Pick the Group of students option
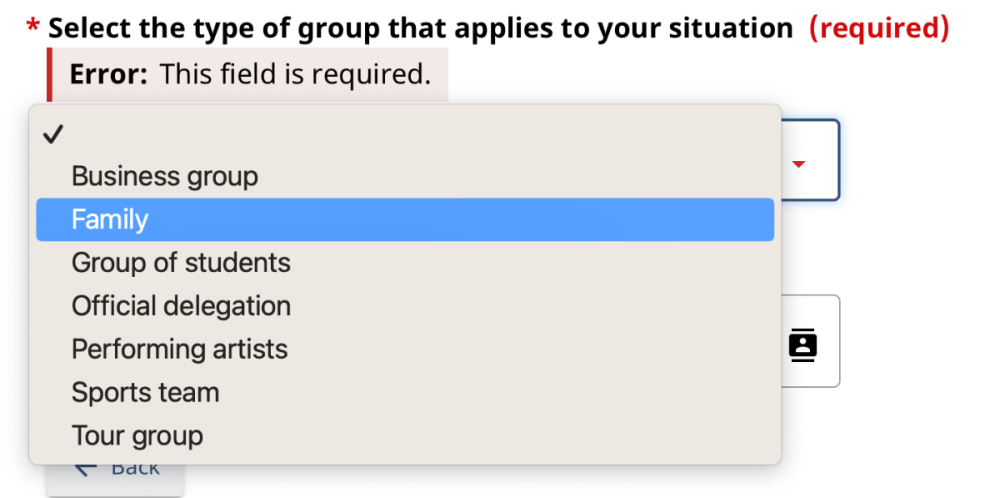Viewport: 1000px width, 498px height. [x=181, y=263]
